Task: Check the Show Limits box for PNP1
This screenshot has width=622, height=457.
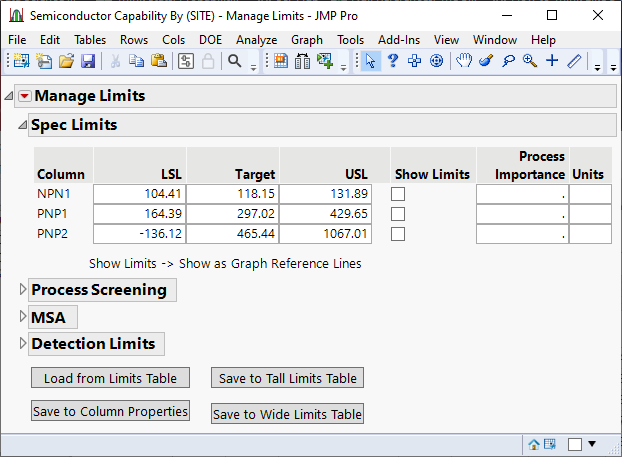Action: (x=398, y=214)
